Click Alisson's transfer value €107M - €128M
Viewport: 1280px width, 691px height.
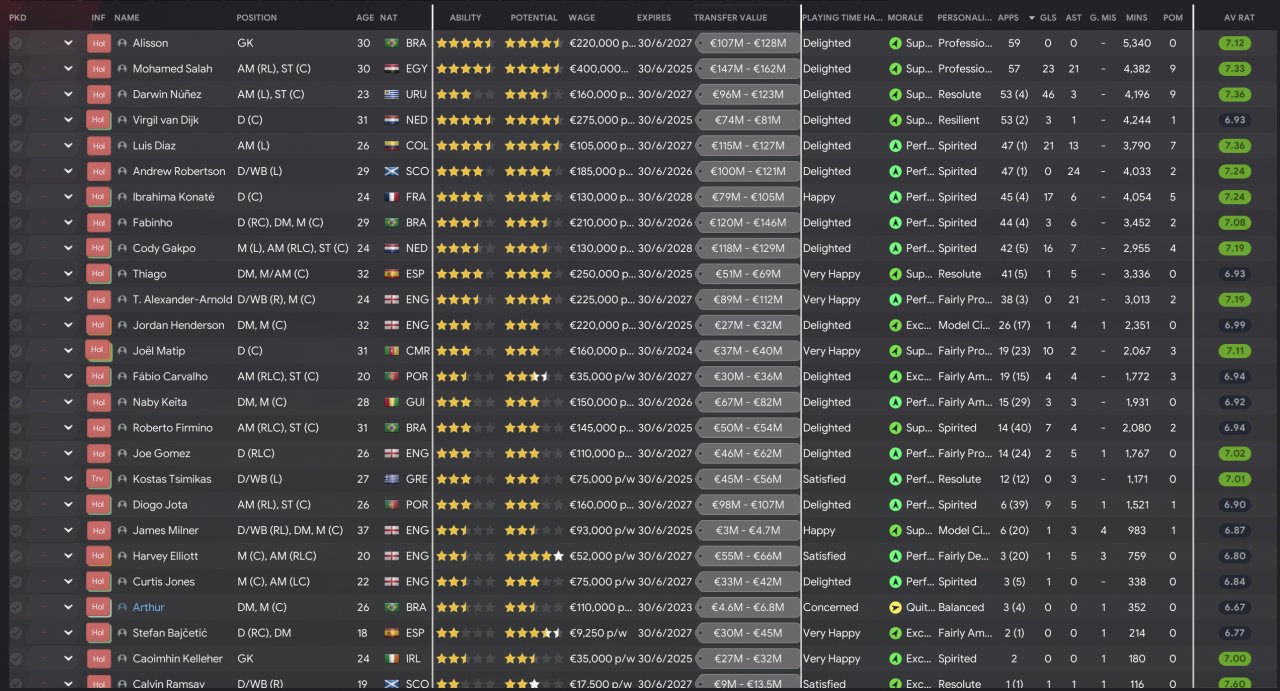(747, 43)
